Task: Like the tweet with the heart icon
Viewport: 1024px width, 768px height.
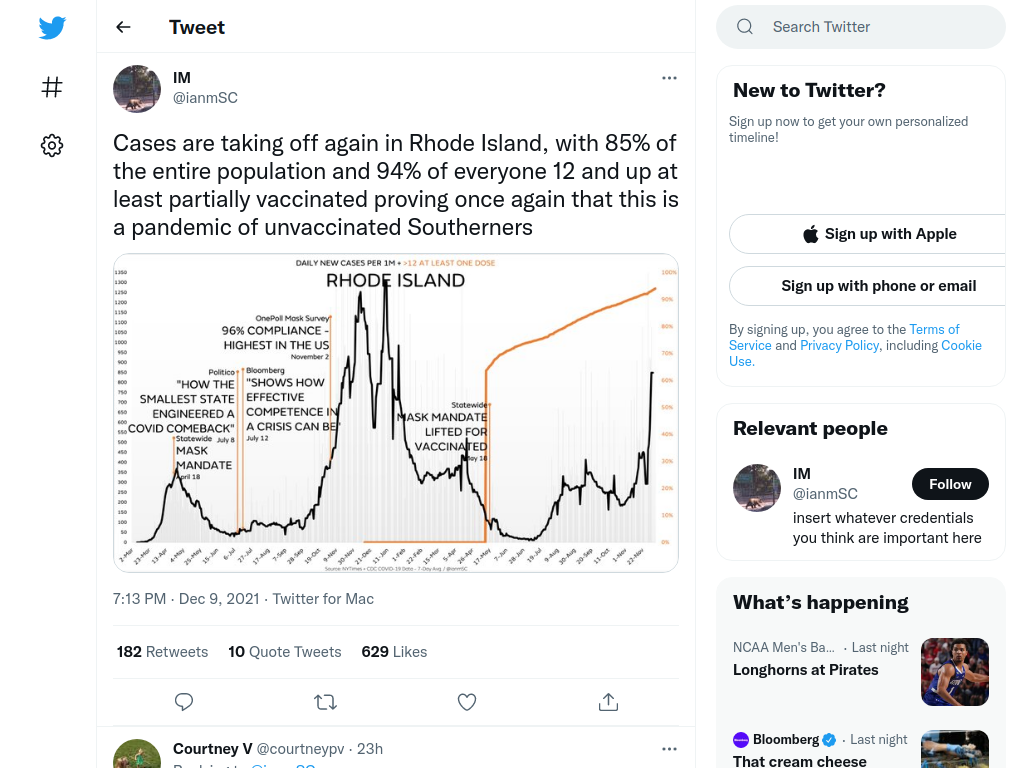Action: coord(466,702)
